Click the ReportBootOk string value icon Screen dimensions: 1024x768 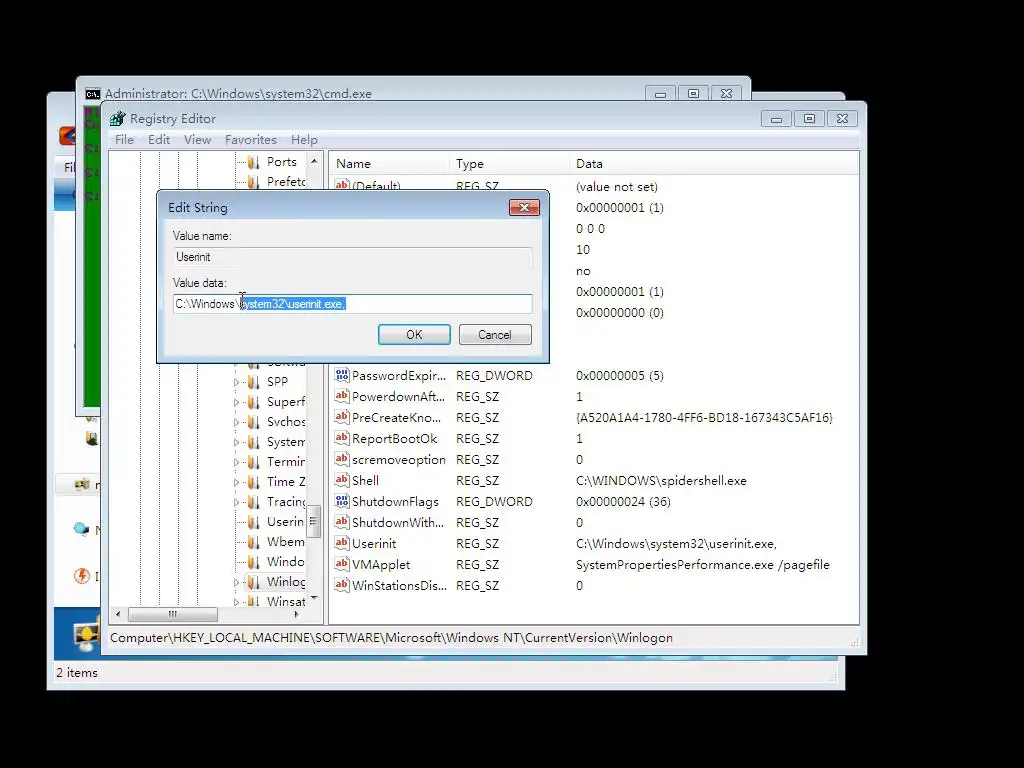pos(342,438)
